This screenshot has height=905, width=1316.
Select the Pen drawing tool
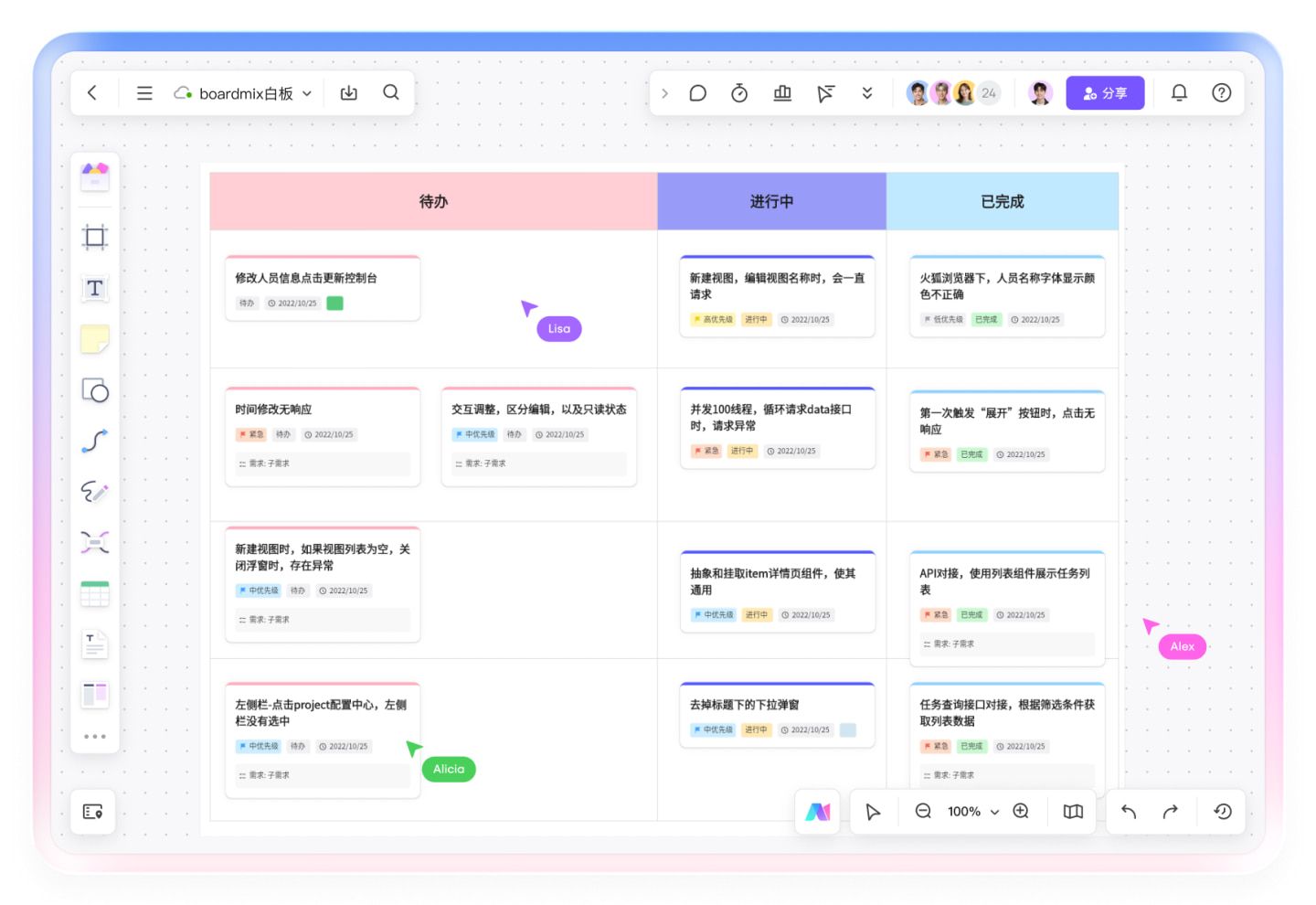pyautogui.click(x=95, y=492)
